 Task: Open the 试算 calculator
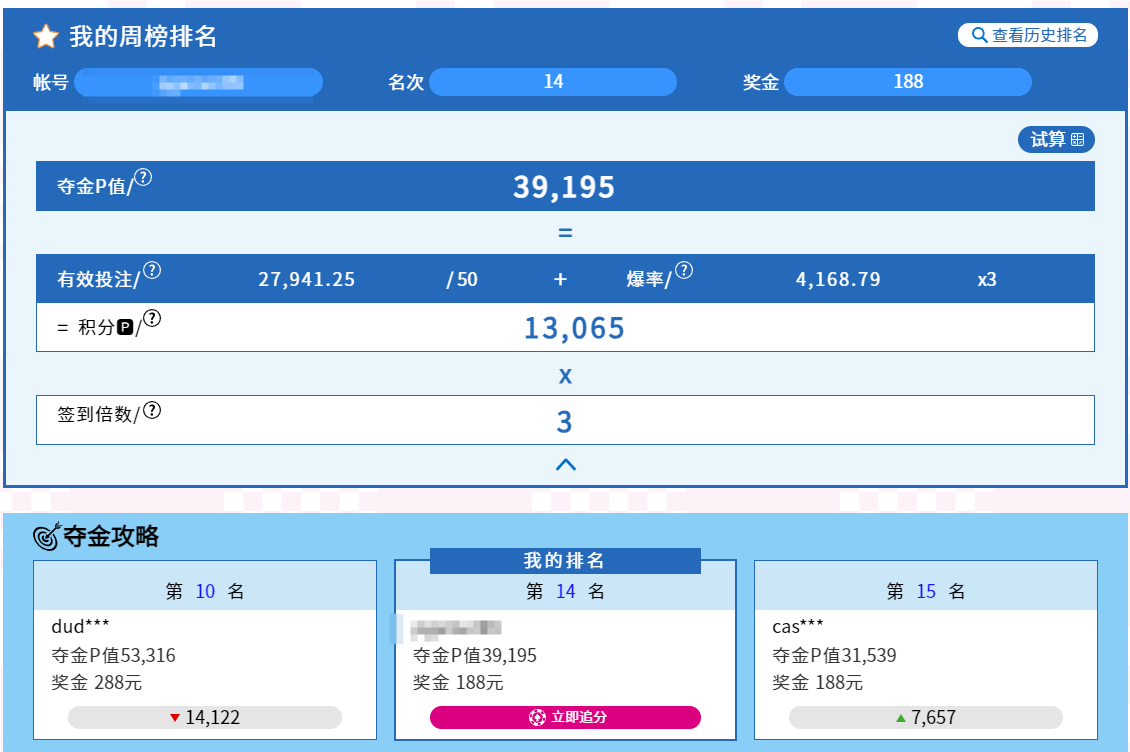[x=1056, y=140]
